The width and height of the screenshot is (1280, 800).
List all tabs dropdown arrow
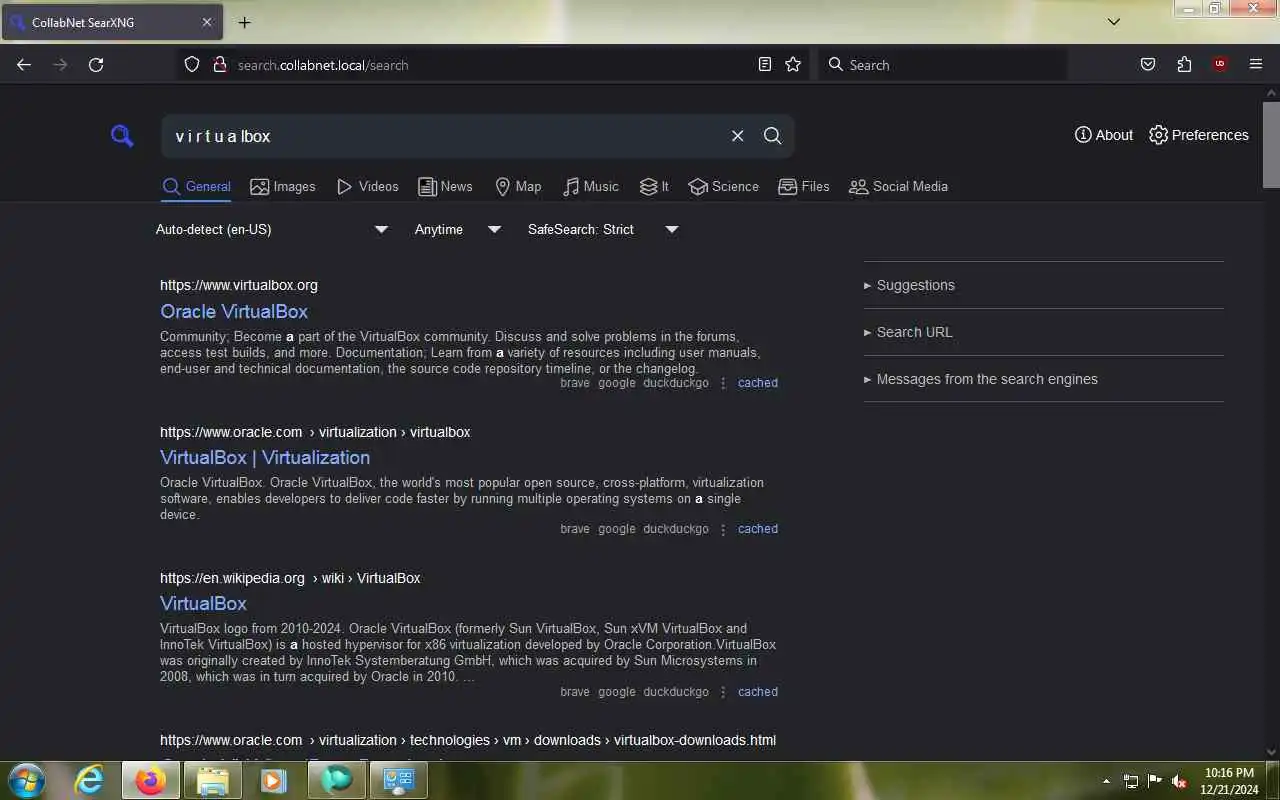(x=1114, y=22)
